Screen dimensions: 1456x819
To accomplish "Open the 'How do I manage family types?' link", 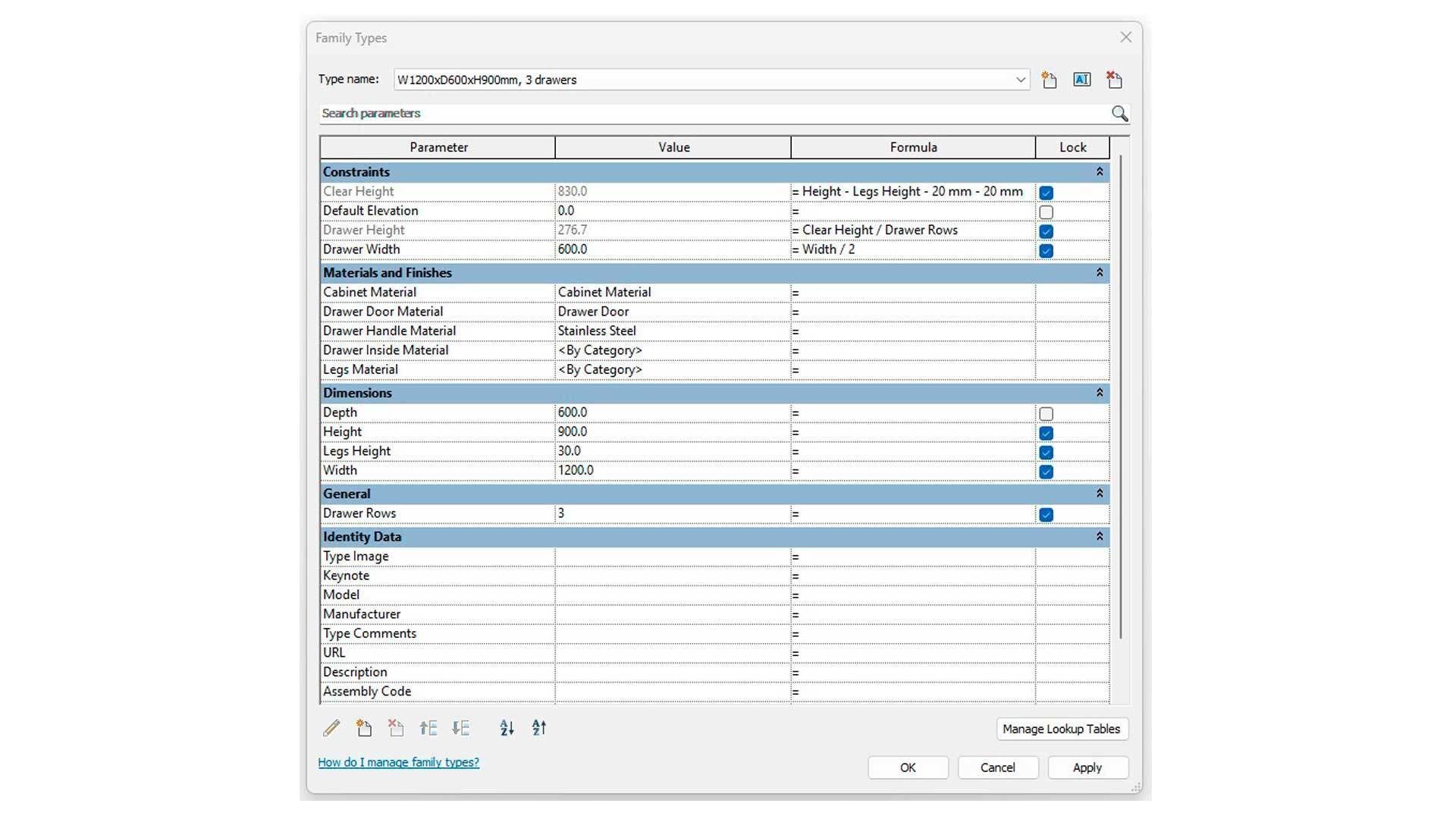I will (398, 762).
